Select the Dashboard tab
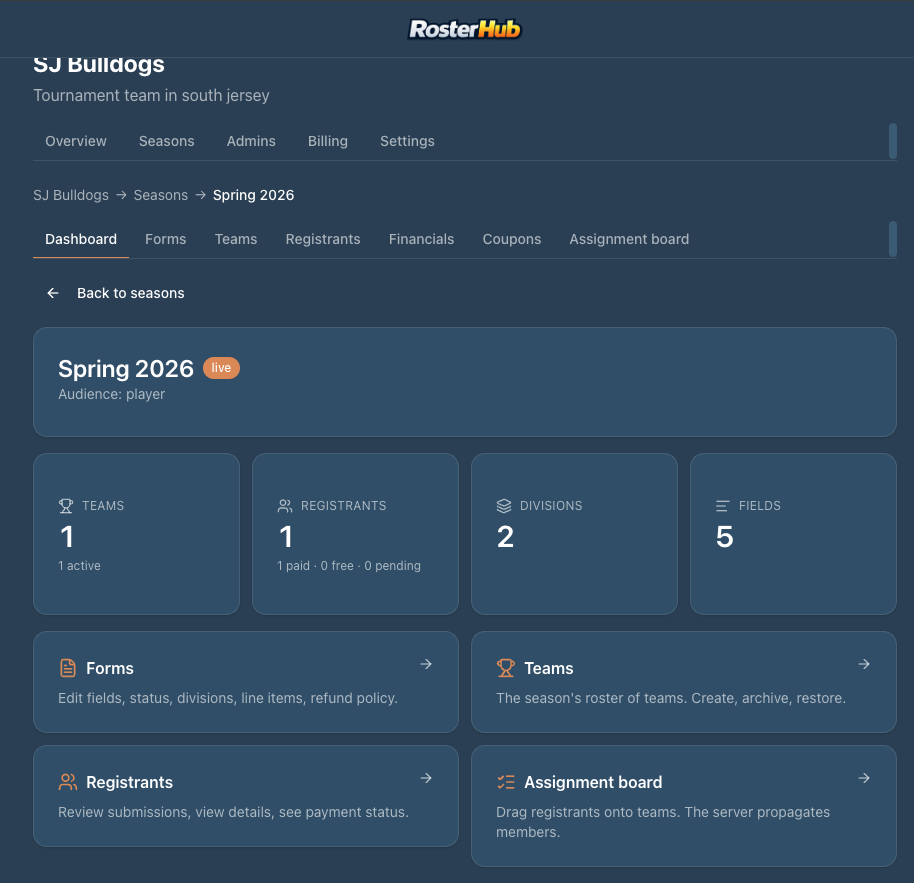This screenshot has height=883, width=914. pyautogui.click(x=81, y=239)
